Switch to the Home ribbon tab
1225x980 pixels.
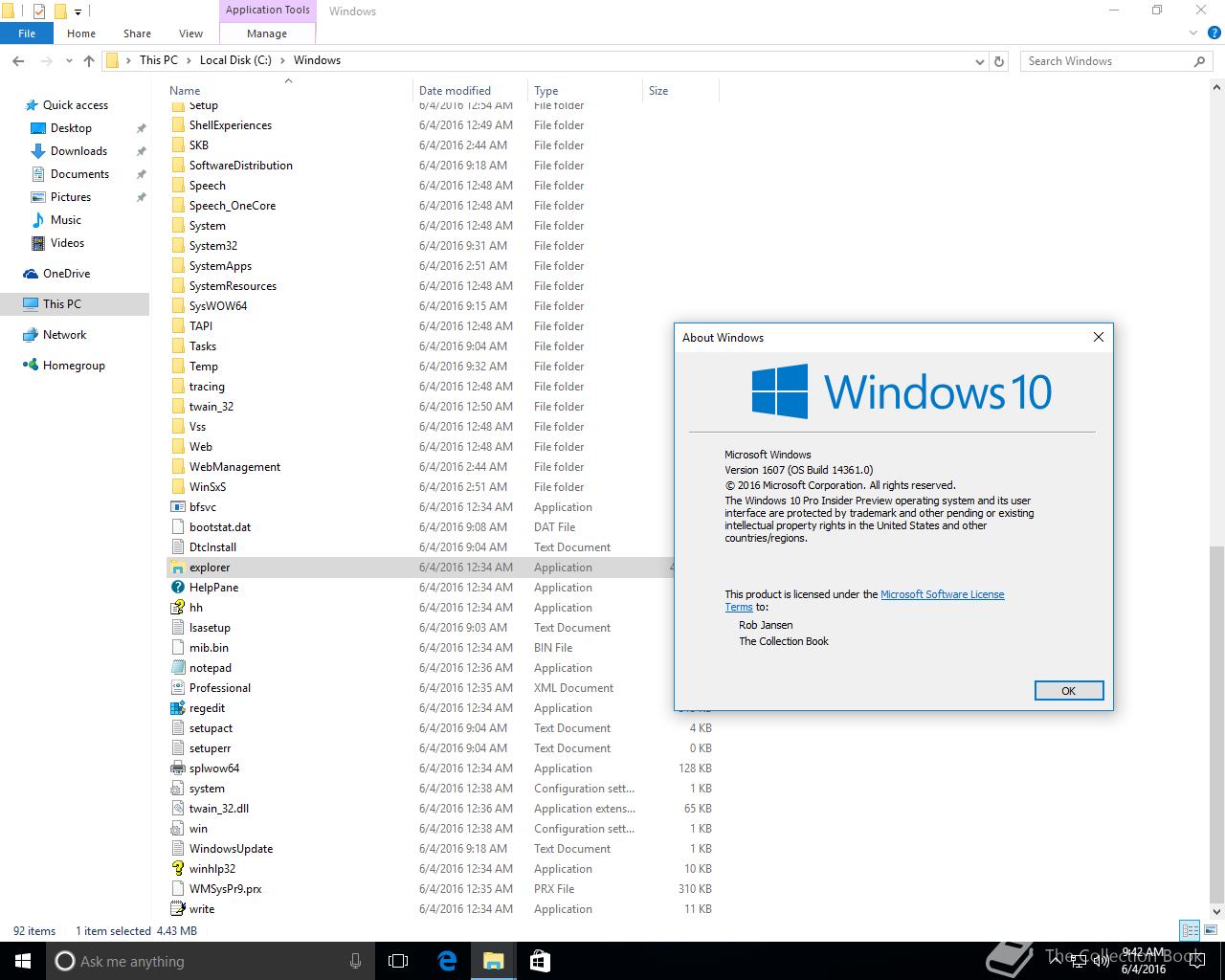(81, 33)
